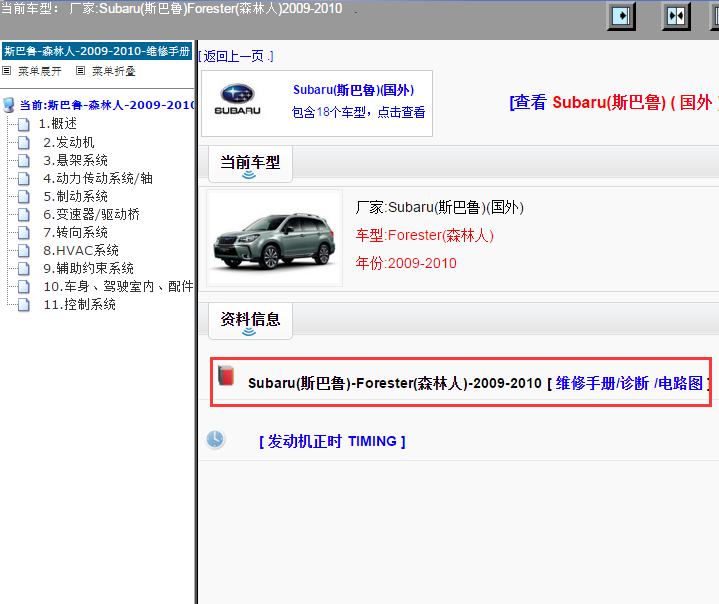719x604 pixels.
Task: Open 1.概述 in the tree
Action: click(58, 124)
